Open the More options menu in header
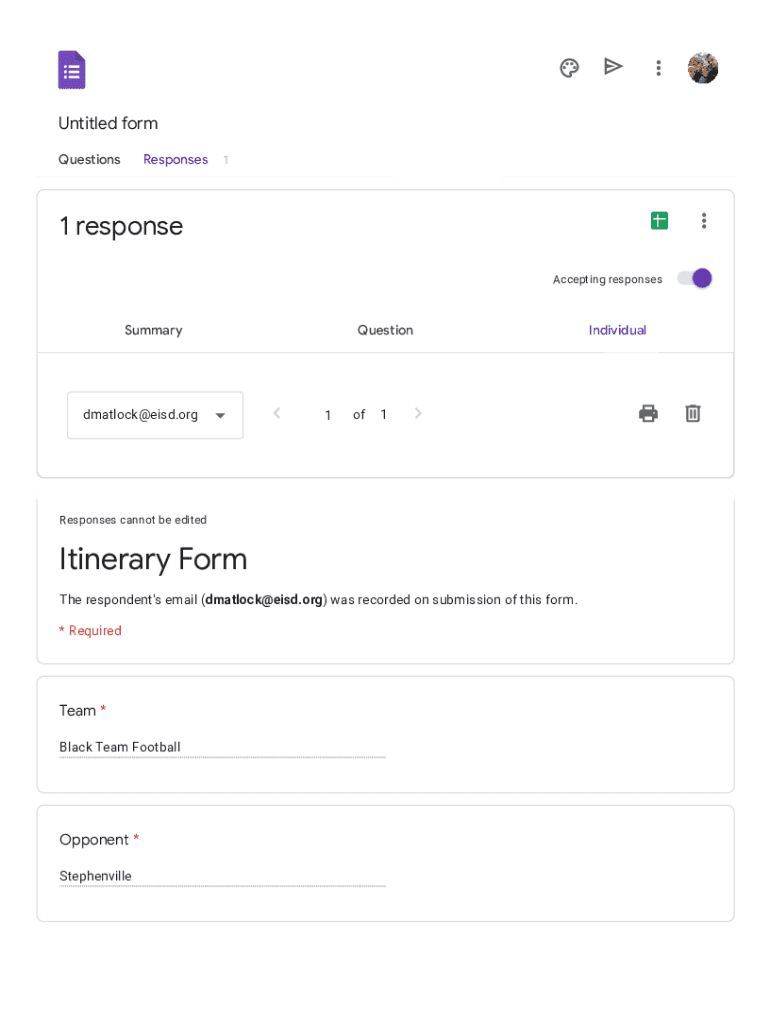Viewport: 770px width, 1024px height. [x=658, y=68]
